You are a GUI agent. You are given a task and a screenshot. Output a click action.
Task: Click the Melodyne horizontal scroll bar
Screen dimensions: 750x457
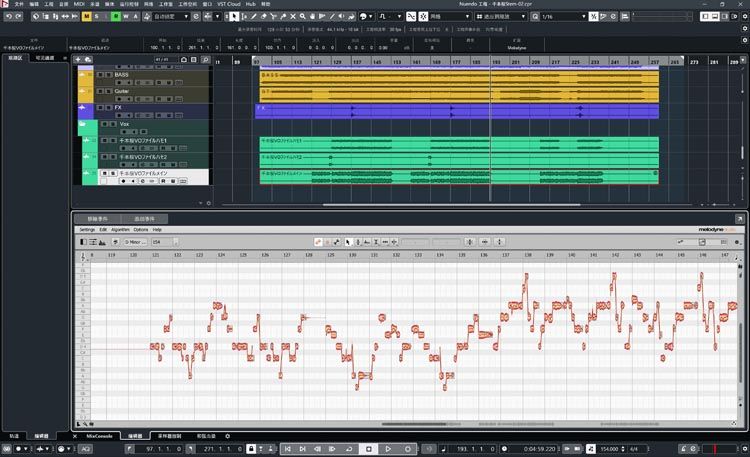pos(414,424)
